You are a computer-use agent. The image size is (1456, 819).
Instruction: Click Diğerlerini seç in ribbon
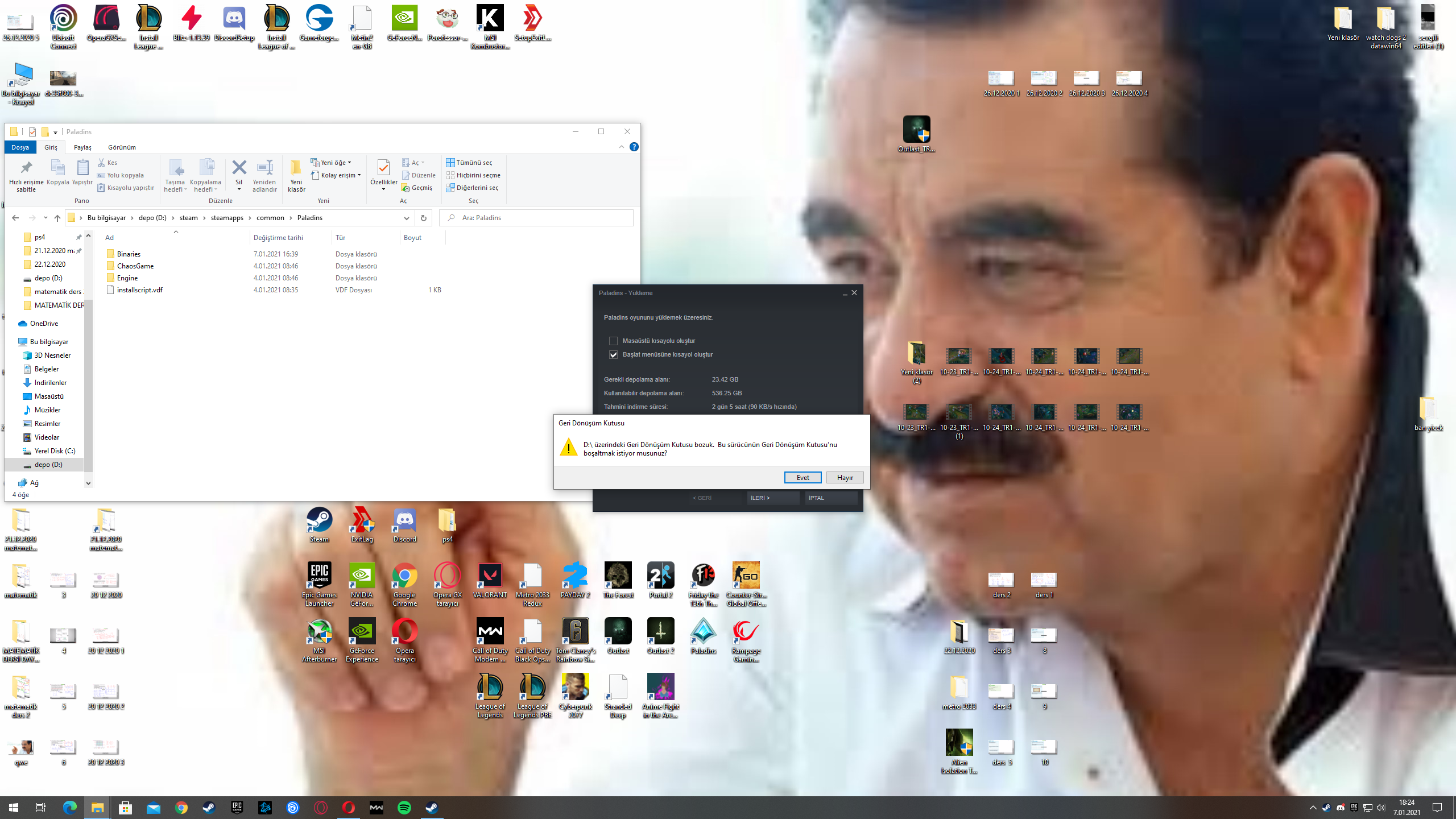[472, 188]
